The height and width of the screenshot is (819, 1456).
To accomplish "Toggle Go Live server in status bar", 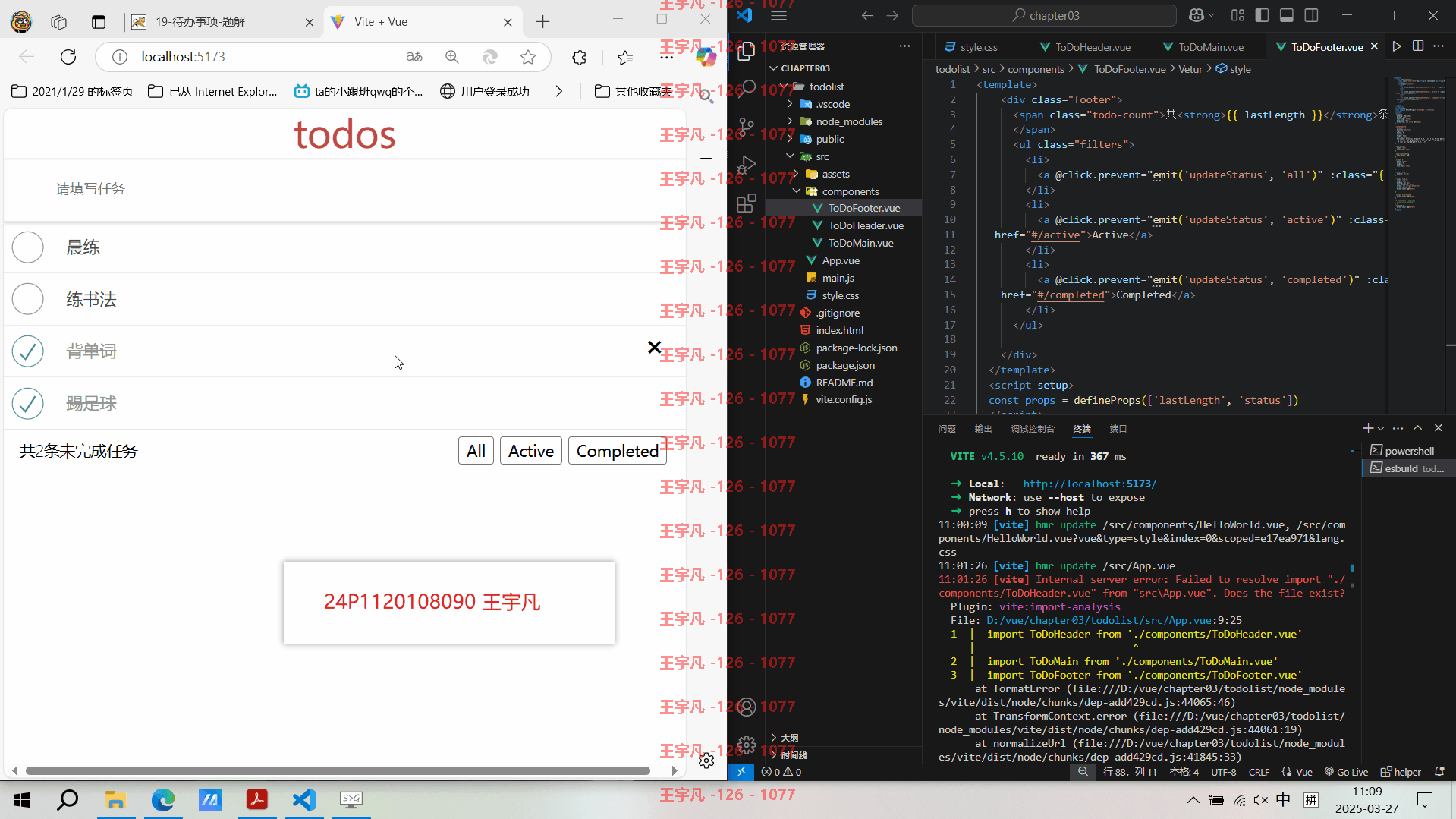I will pos(1346,772).
